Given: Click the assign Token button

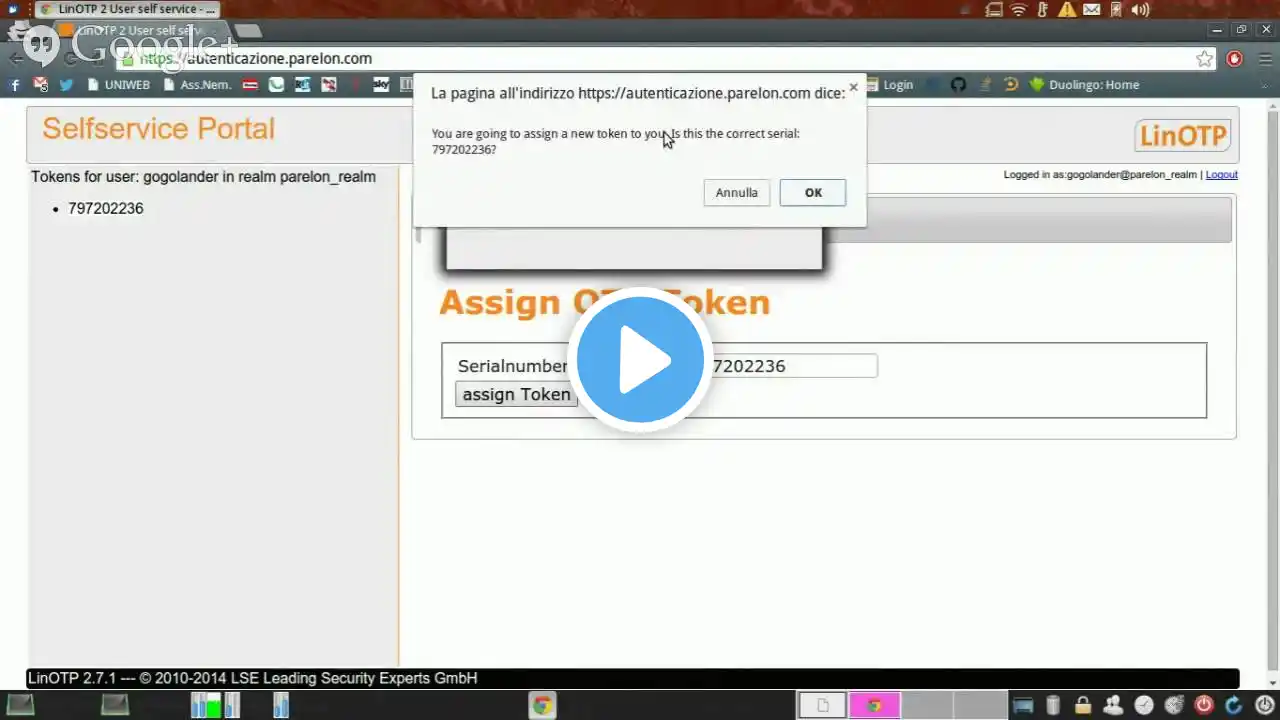Looking at the screenshot, I should [x=516, y=394].
